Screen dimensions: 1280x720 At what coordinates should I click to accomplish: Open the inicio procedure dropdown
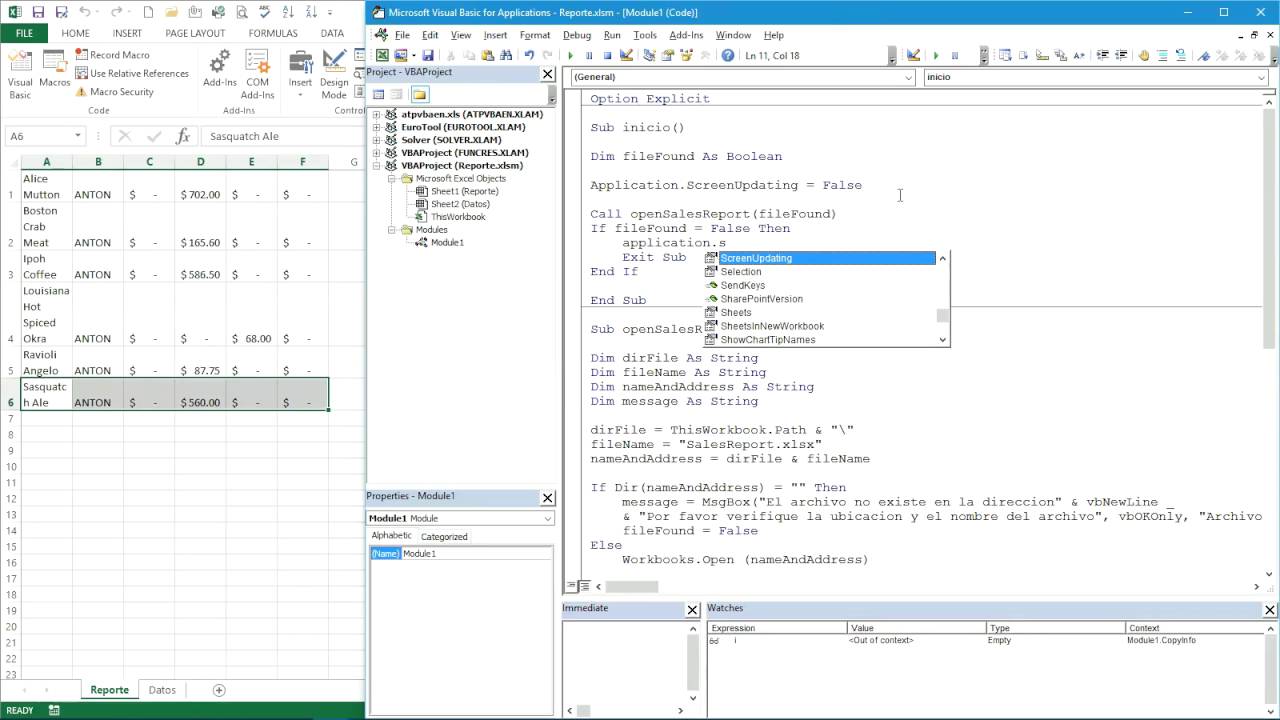1261,77
